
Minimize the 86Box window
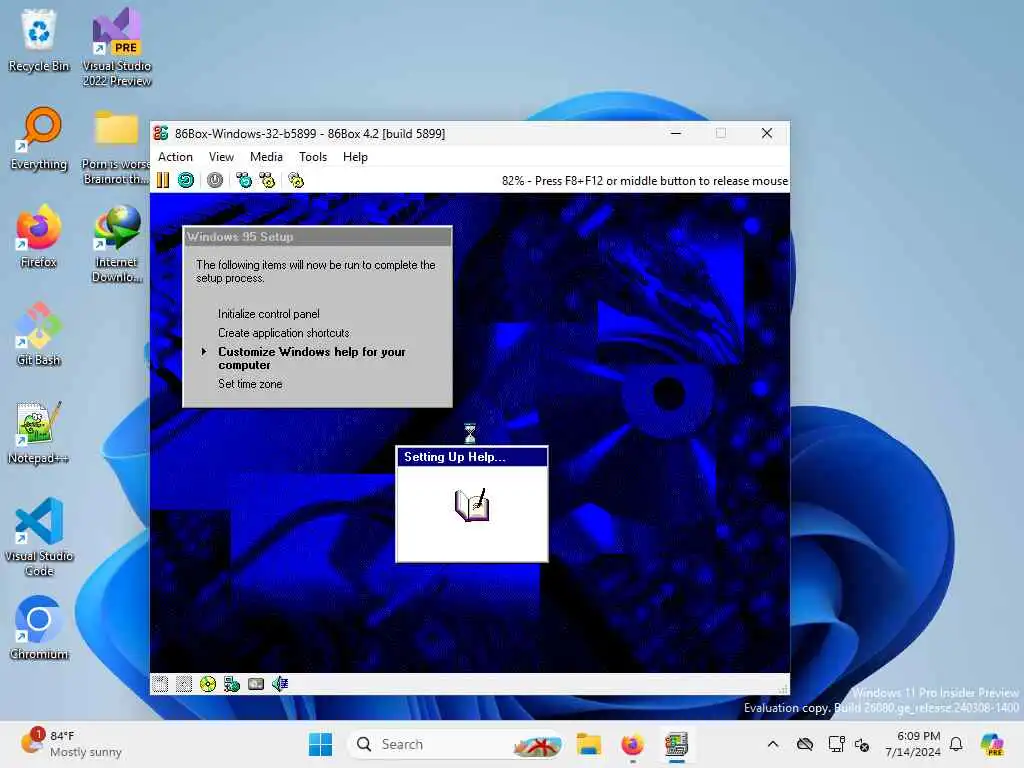coord(676,133)
